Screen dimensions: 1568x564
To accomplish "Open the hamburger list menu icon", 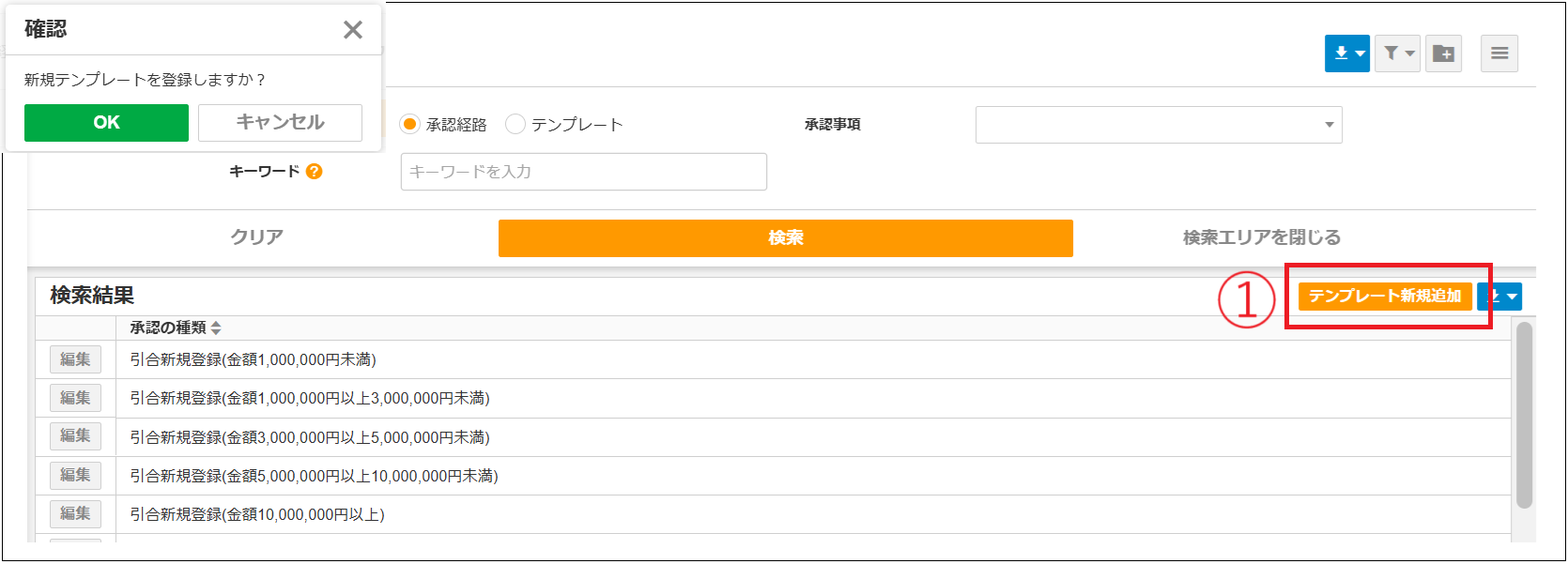I will (1499, 53).
